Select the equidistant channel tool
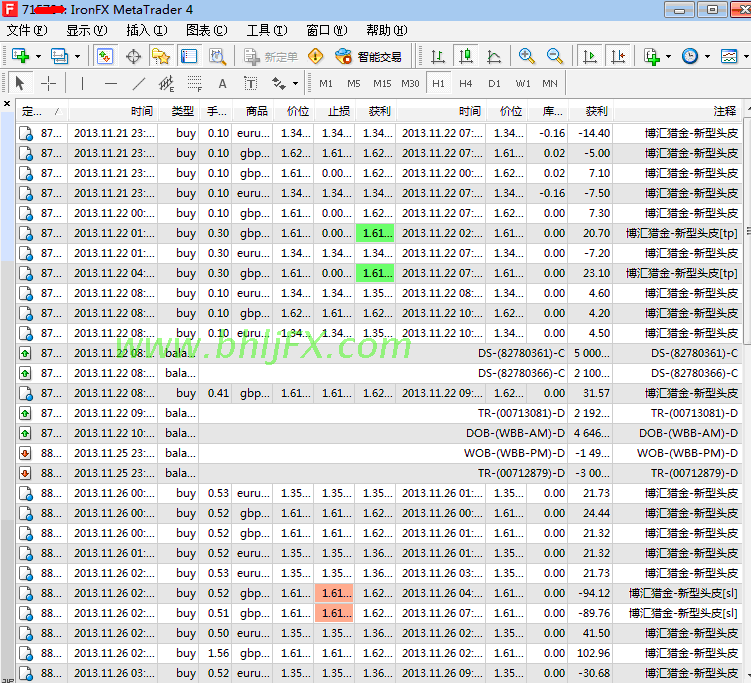Image resolution: width=751 pixels, height=683 pixels. (167, 84)
